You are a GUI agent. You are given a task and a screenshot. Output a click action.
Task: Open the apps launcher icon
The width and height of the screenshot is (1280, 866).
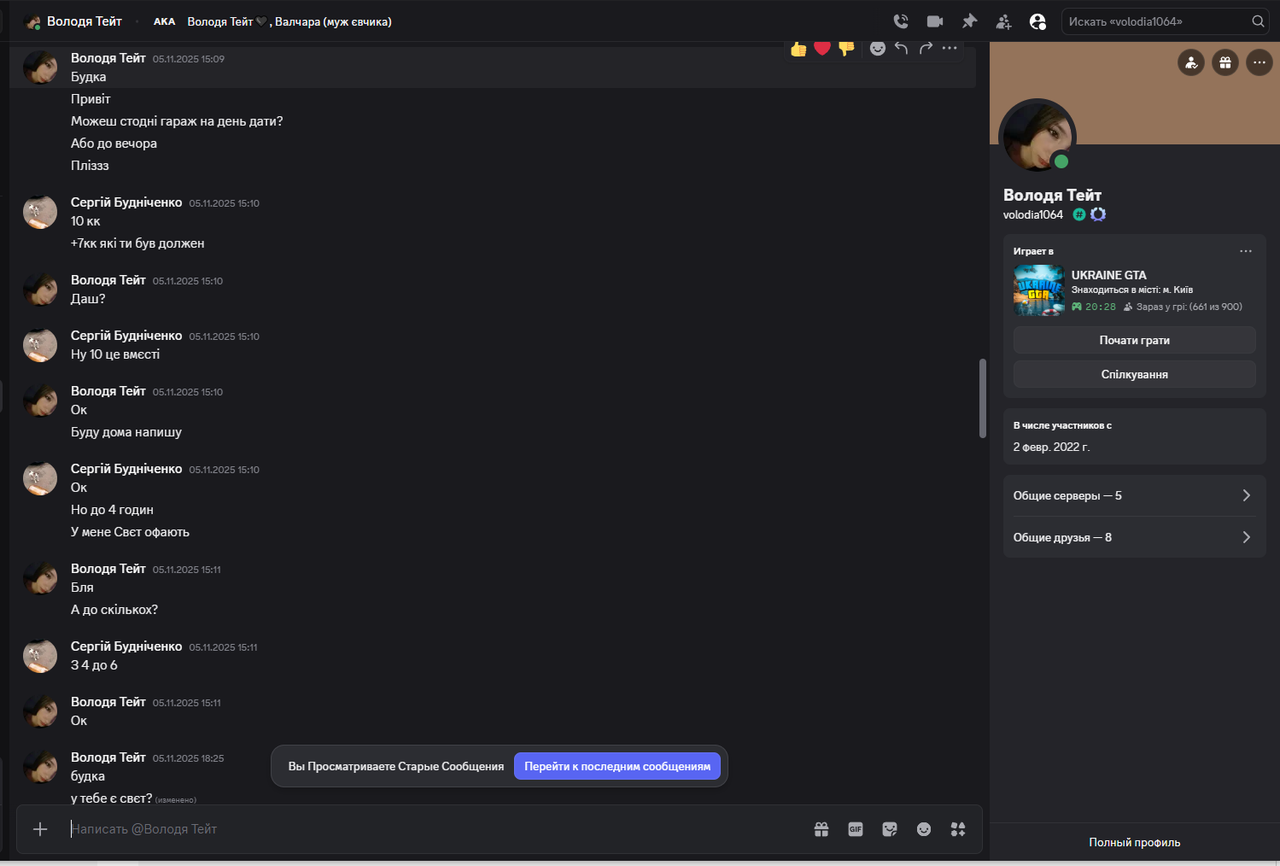pos(958,829)
